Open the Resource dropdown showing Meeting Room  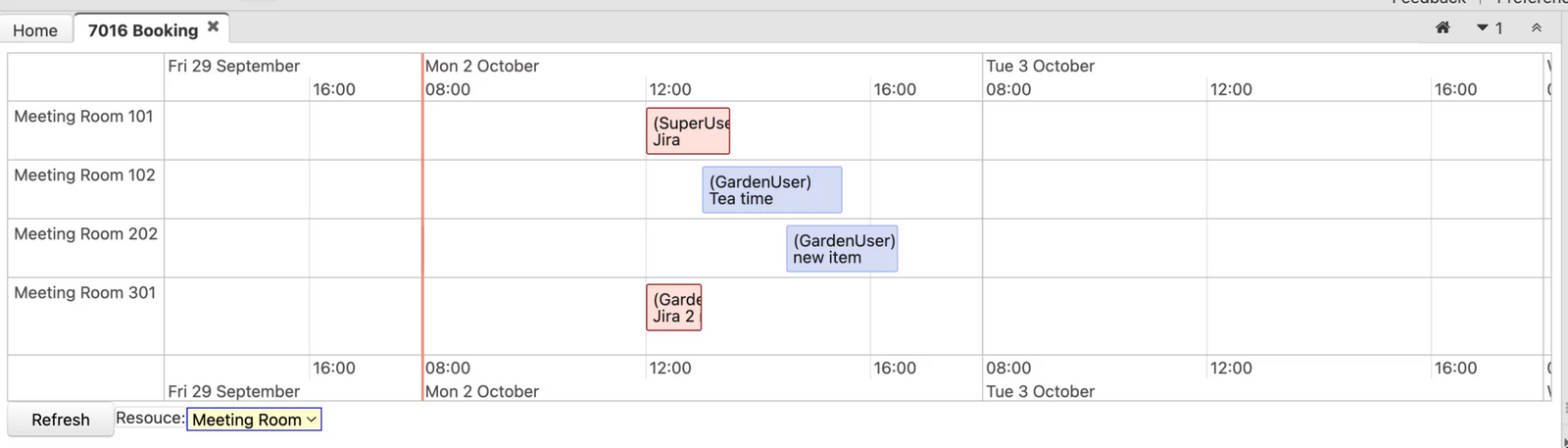pyautogui.click(x=254, y=420)
